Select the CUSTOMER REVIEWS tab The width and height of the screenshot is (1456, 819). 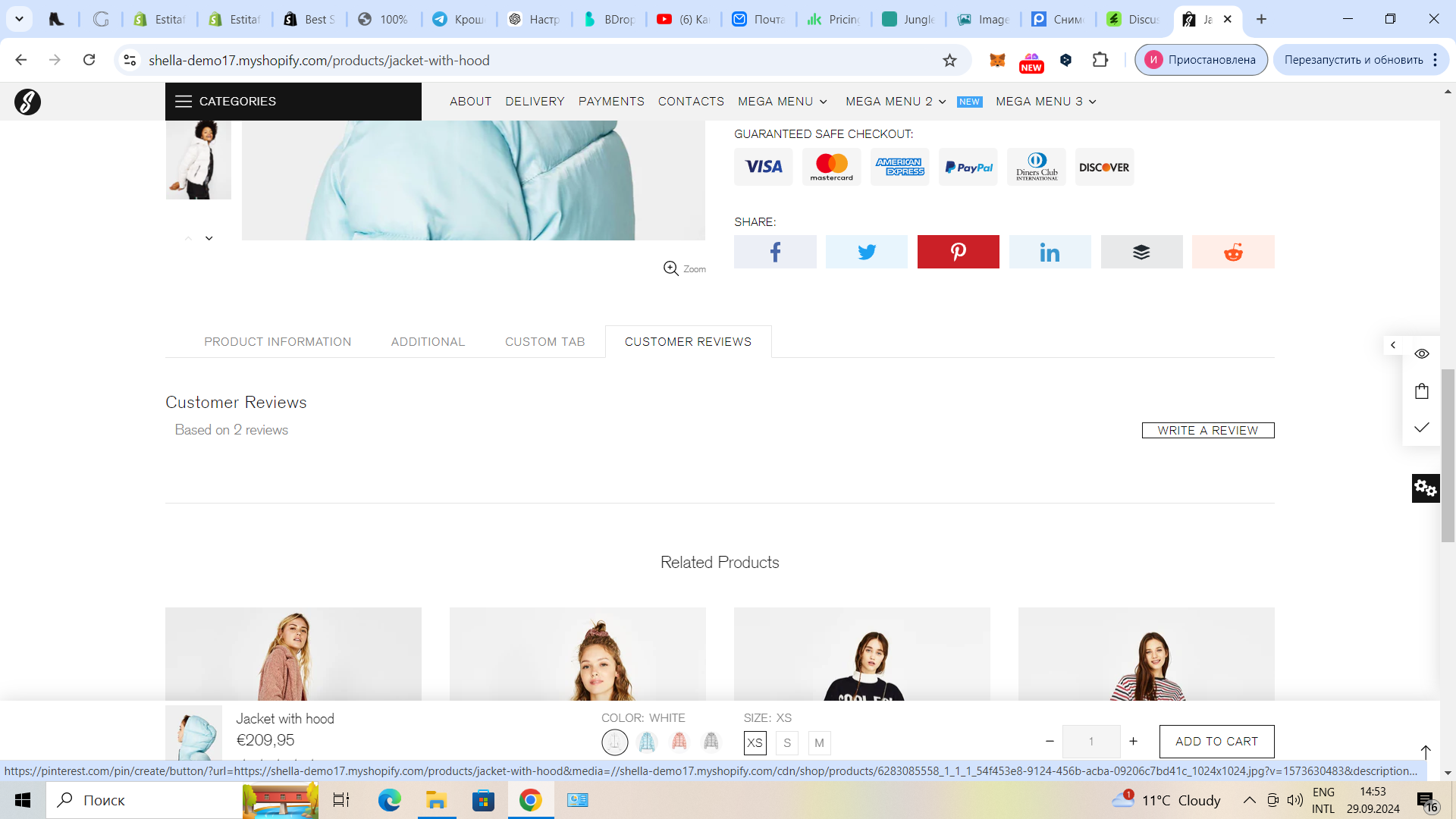[x=688, y=342]
